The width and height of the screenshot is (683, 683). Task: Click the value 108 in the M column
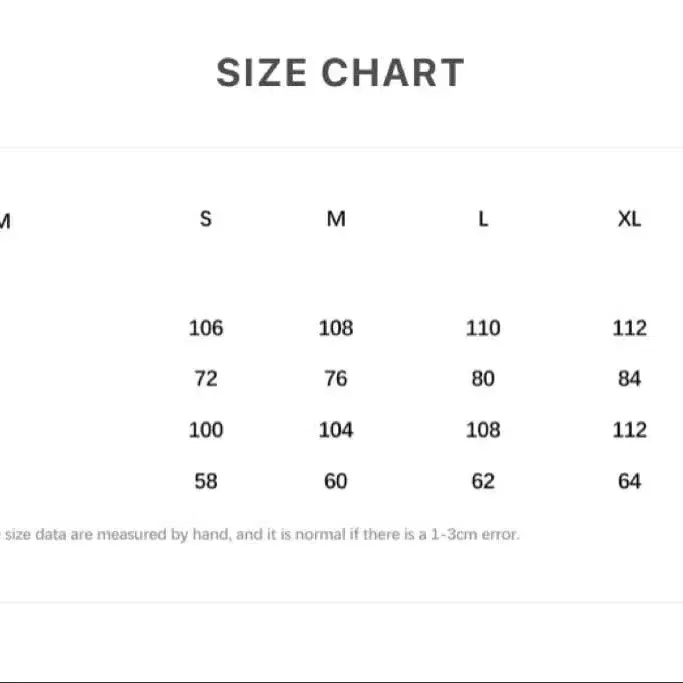click(x=336, y=328)
